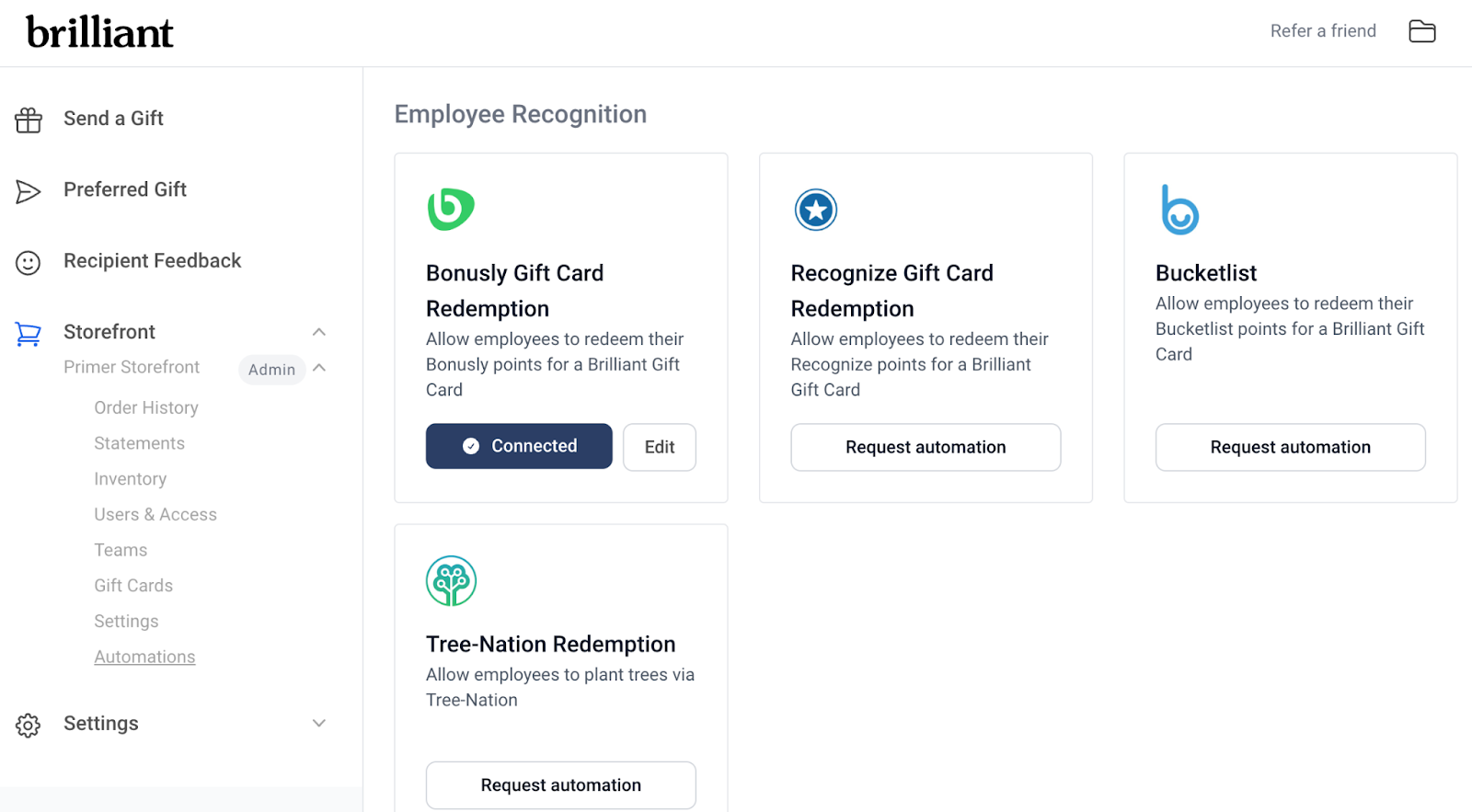1472x812 pixels.
Task: Click the gift box icon beside Send a Gift
Action: click(x=29, y=120)
